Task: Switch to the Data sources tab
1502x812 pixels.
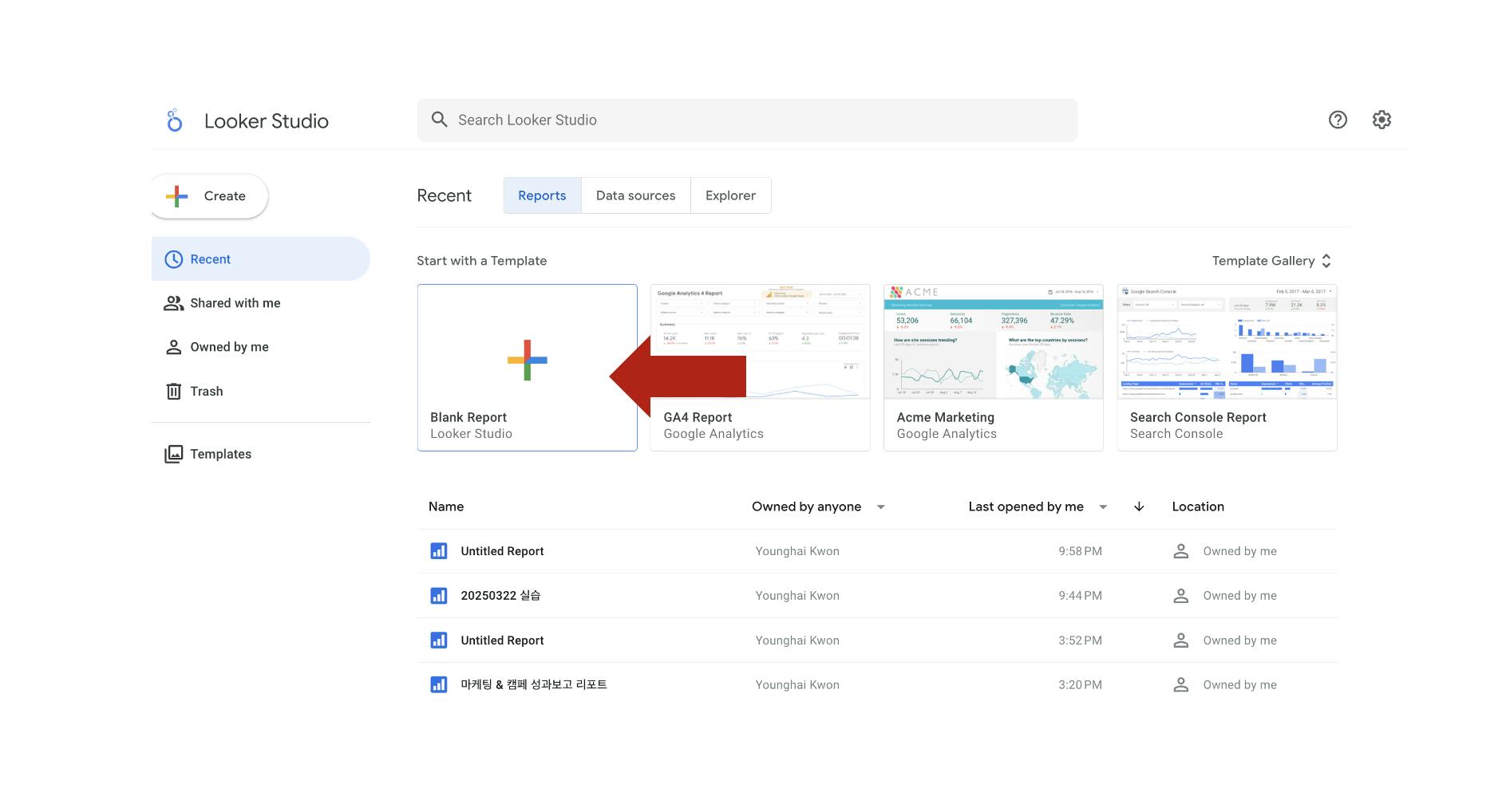Action: (636, 195)
